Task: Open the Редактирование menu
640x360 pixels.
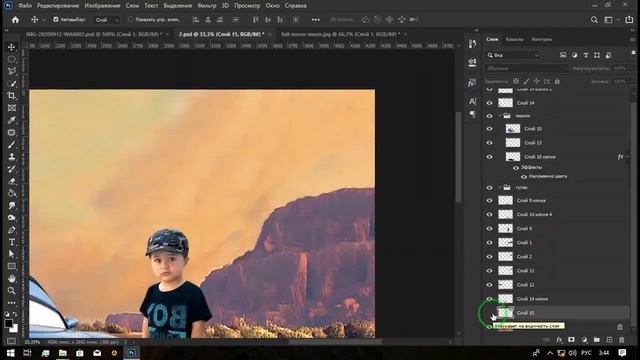Action: click(x=58, y=6)
